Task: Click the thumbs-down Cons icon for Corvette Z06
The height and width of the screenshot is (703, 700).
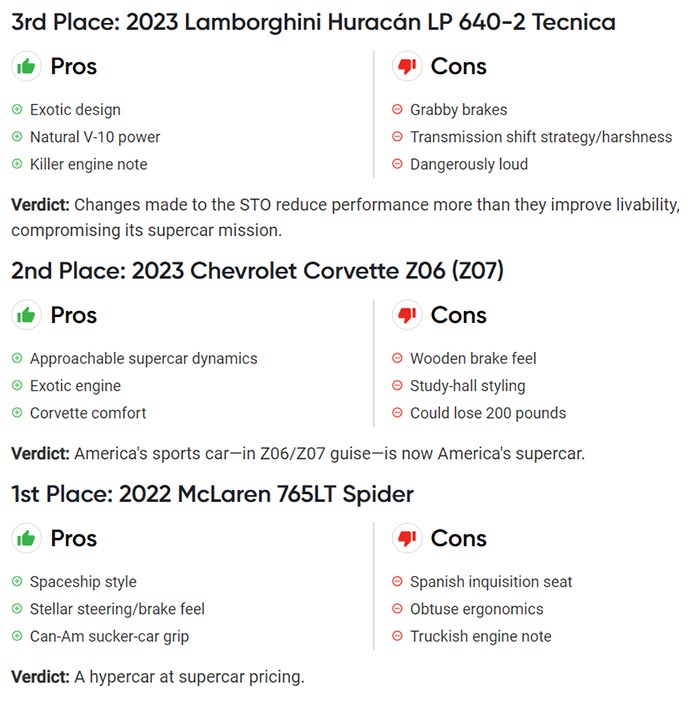Action: (407, 315)
